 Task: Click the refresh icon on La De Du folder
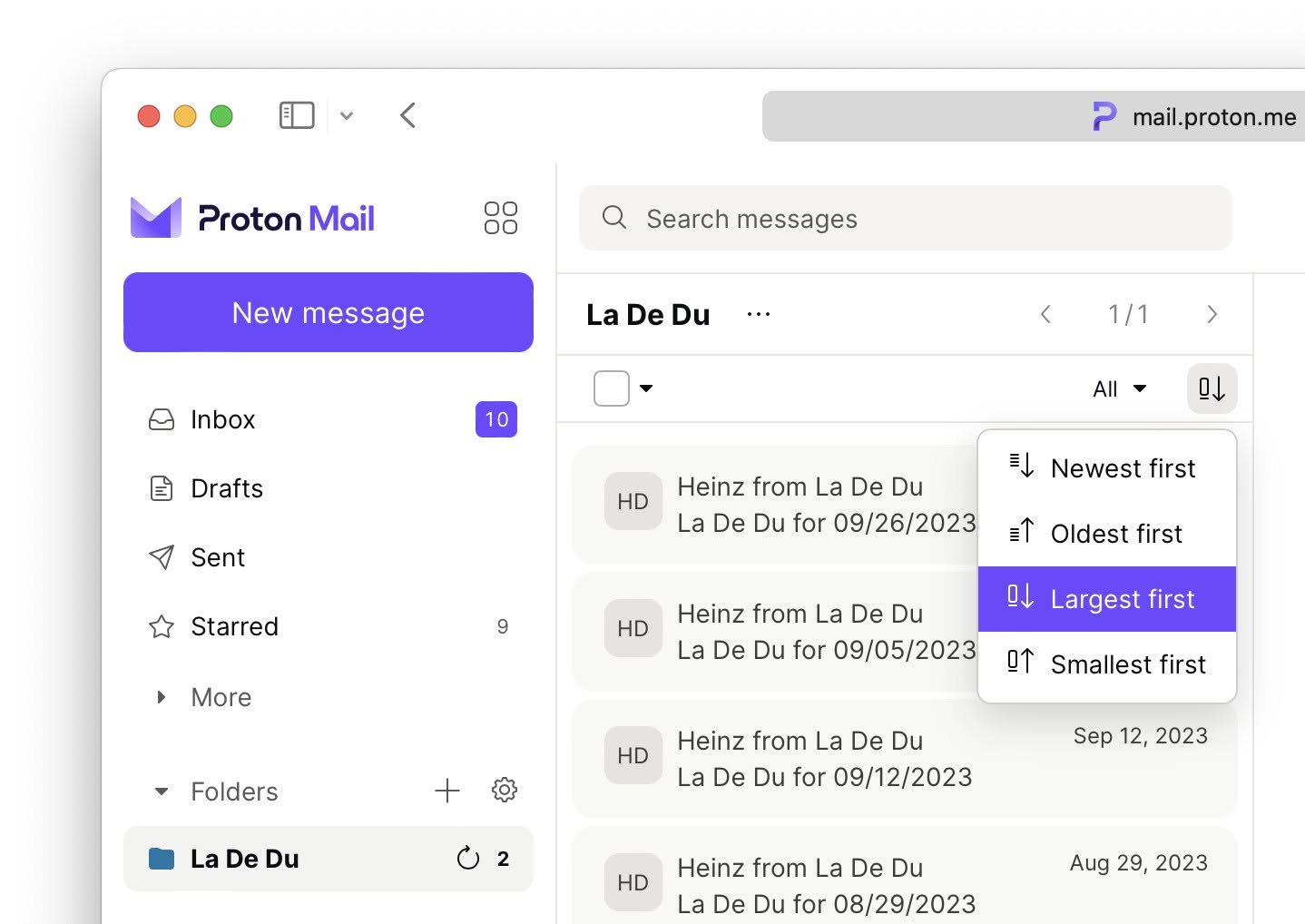[468, 858]
